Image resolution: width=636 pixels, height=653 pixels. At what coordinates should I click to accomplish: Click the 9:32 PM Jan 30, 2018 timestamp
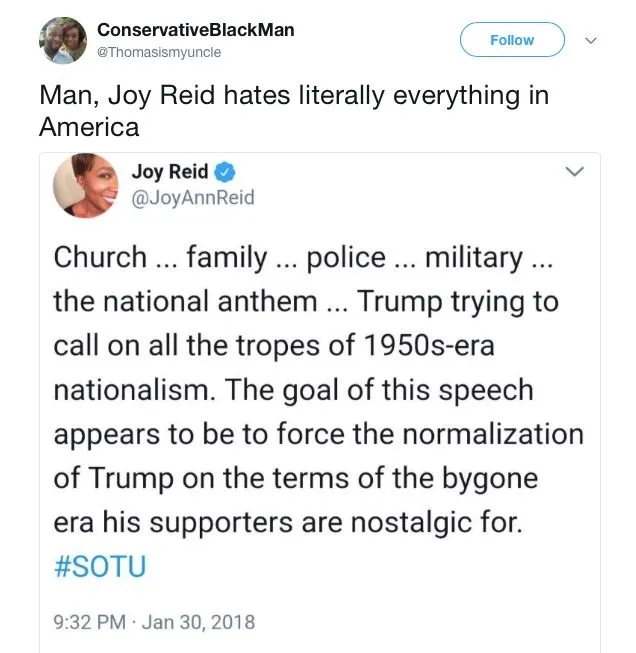pos(154,622)
